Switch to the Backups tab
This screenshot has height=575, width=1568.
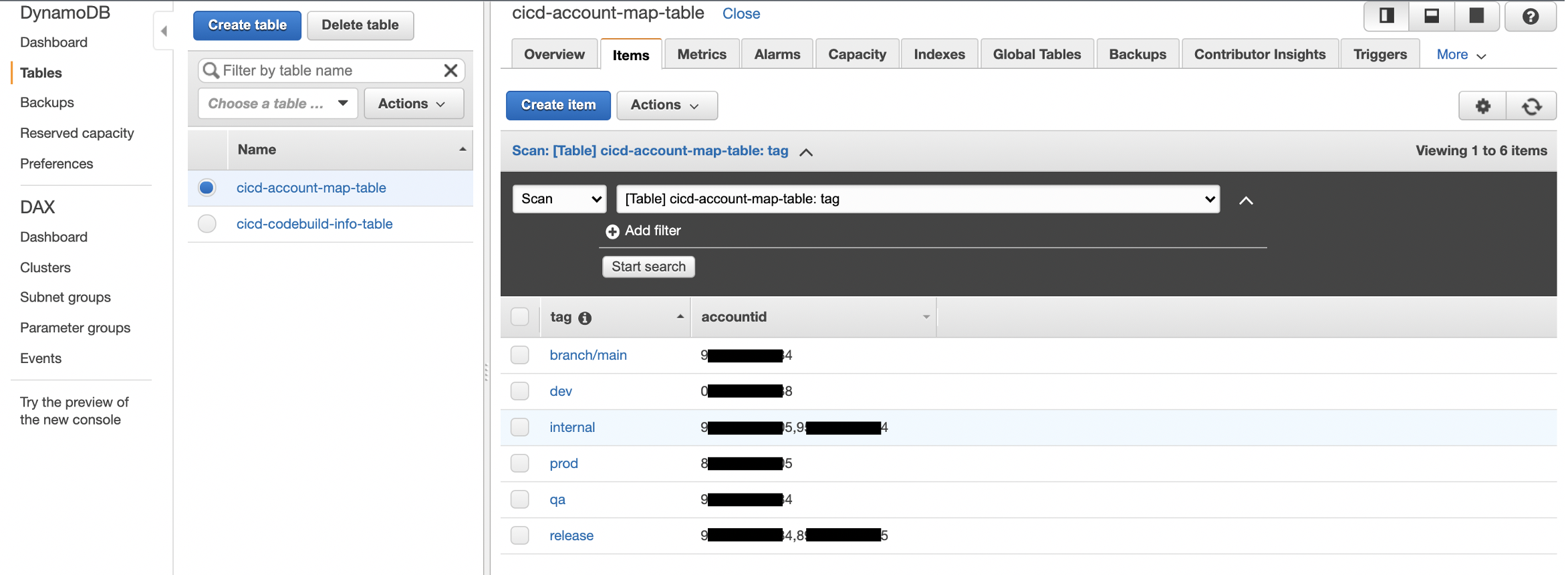[1138, 54]
